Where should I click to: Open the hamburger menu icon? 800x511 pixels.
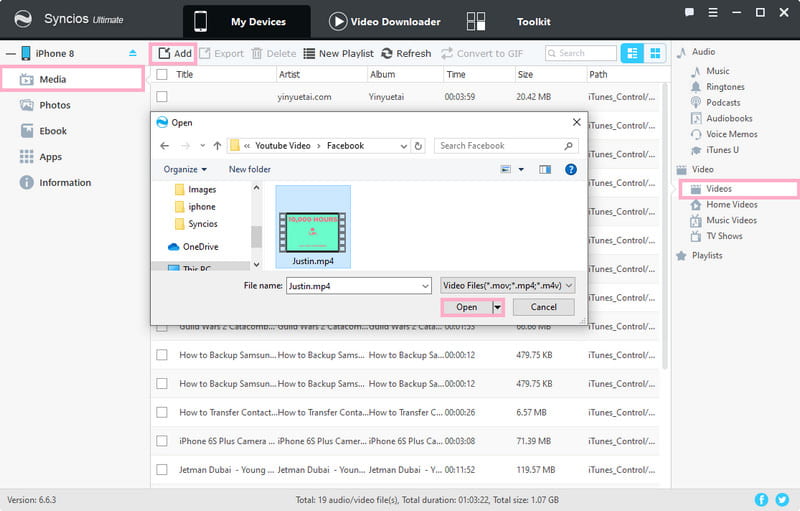pos(713,12)
